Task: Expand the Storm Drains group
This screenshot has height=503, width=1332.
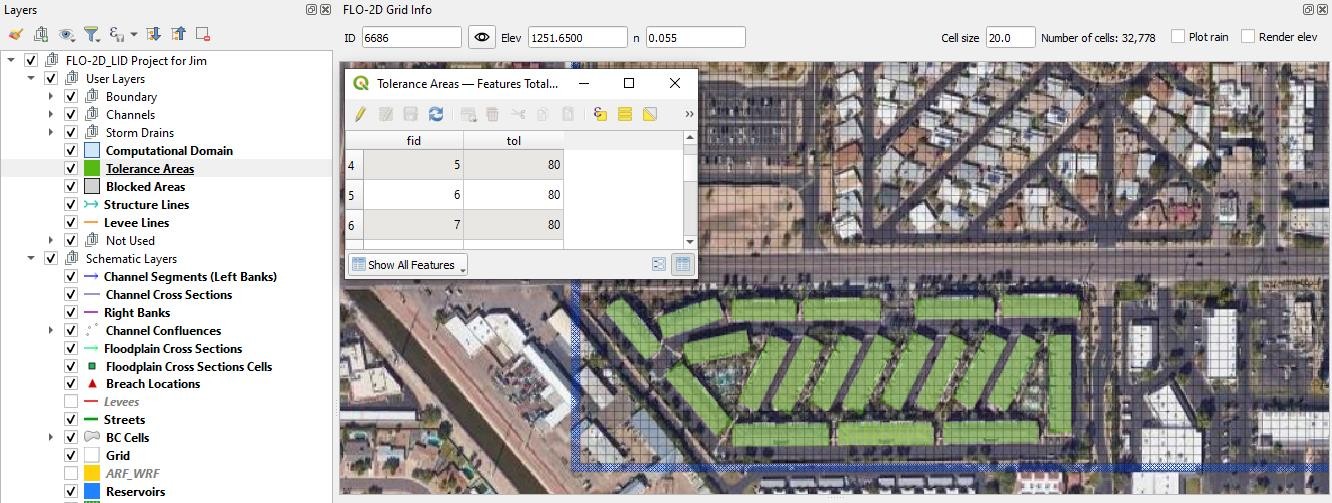Action: 52,133
